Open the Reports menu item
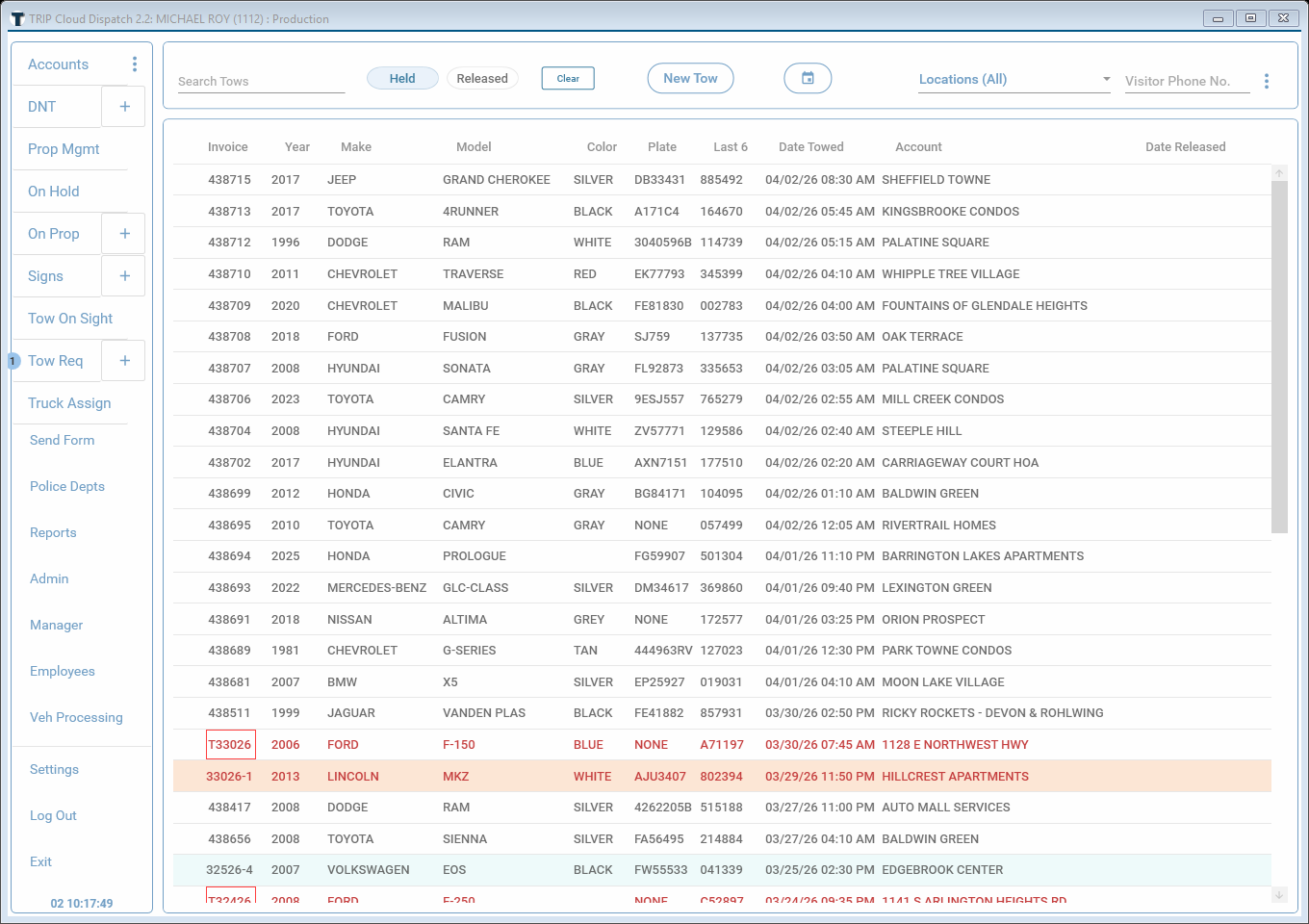The width and height of the screenshot is (1309, 924). click(53, 532)
